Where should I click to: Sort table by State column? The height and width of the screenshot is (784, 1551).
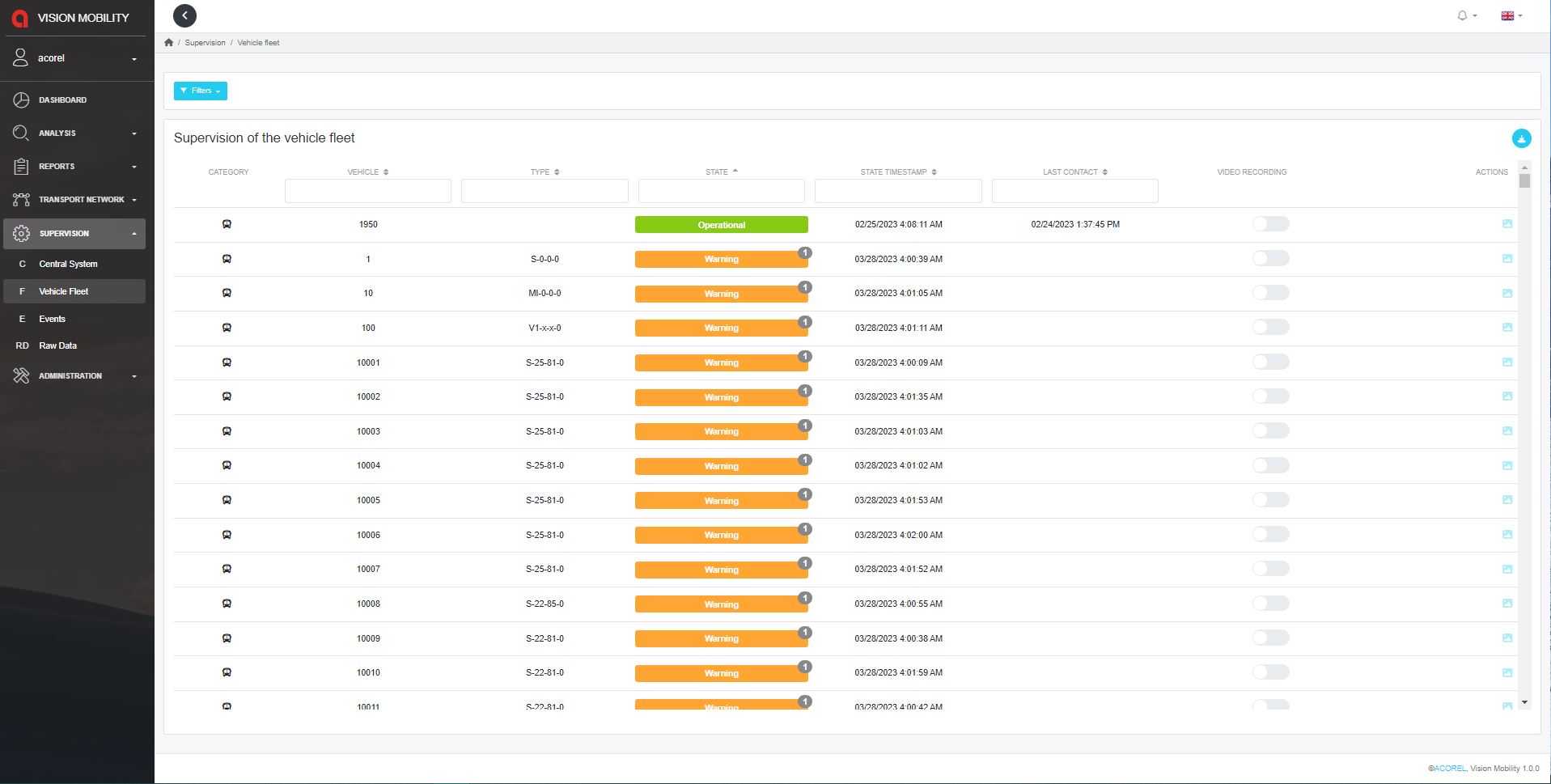(x=722, y=172)
